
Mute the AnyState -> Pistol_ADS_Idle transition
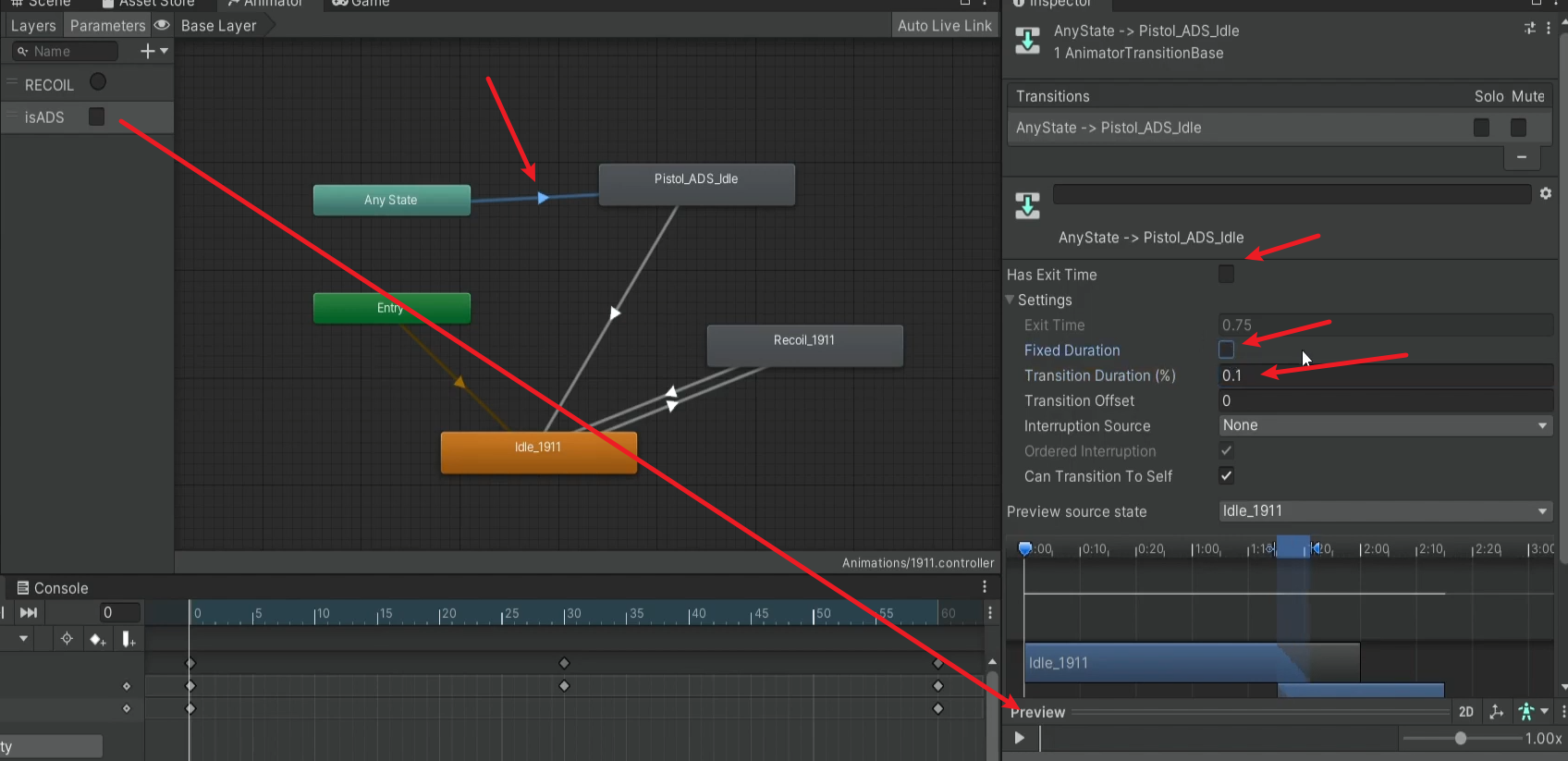(x=1518, y=128)
